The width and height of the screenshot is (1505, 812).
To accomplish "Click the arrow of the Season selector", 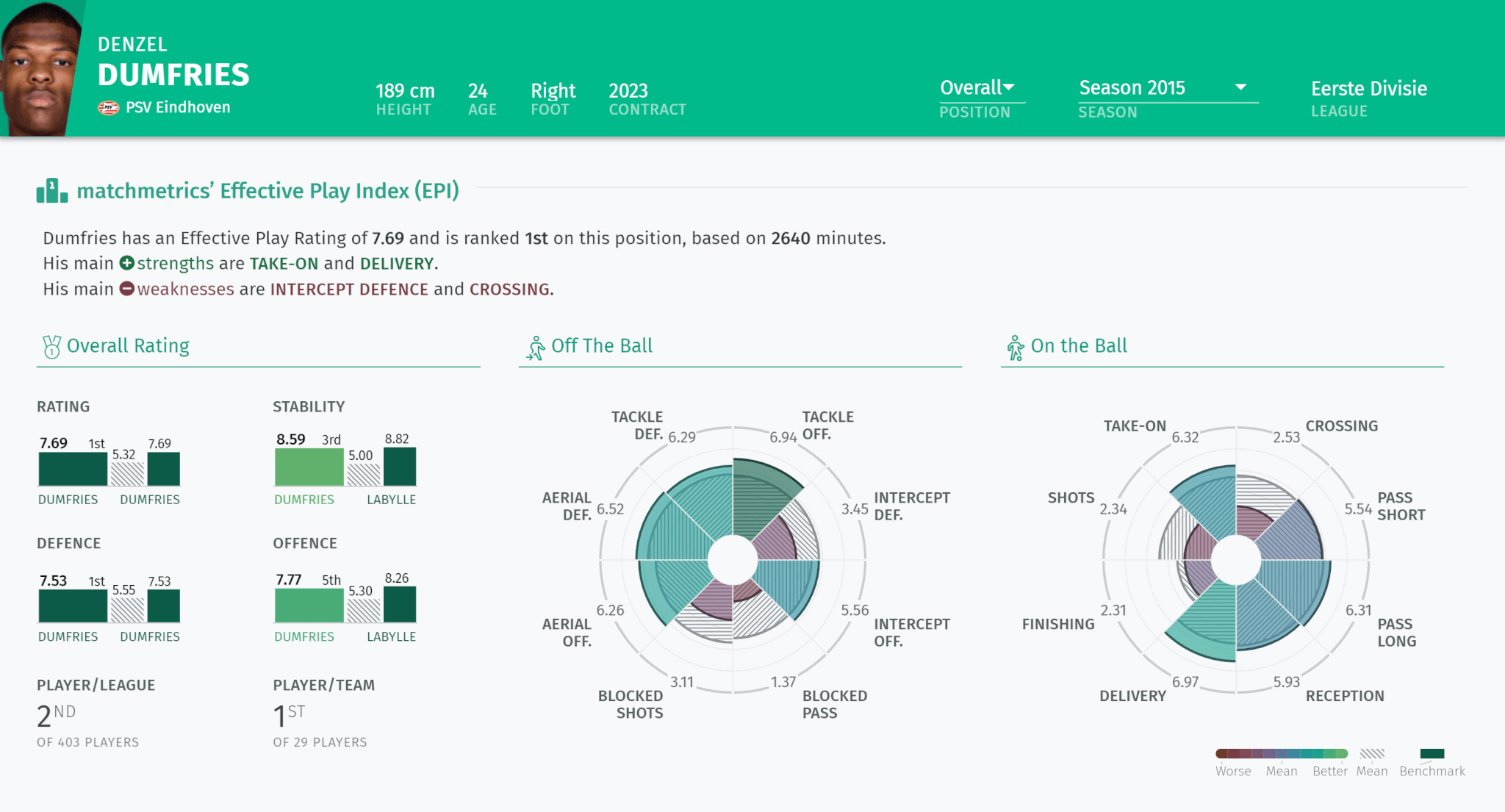I will click(1240, 87).
